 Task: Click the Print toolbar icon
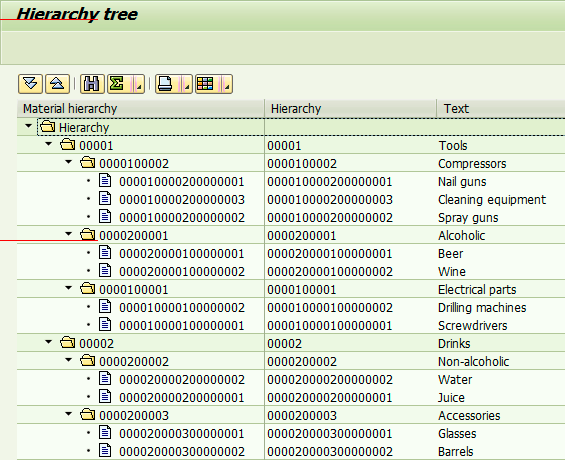point(165,84)
